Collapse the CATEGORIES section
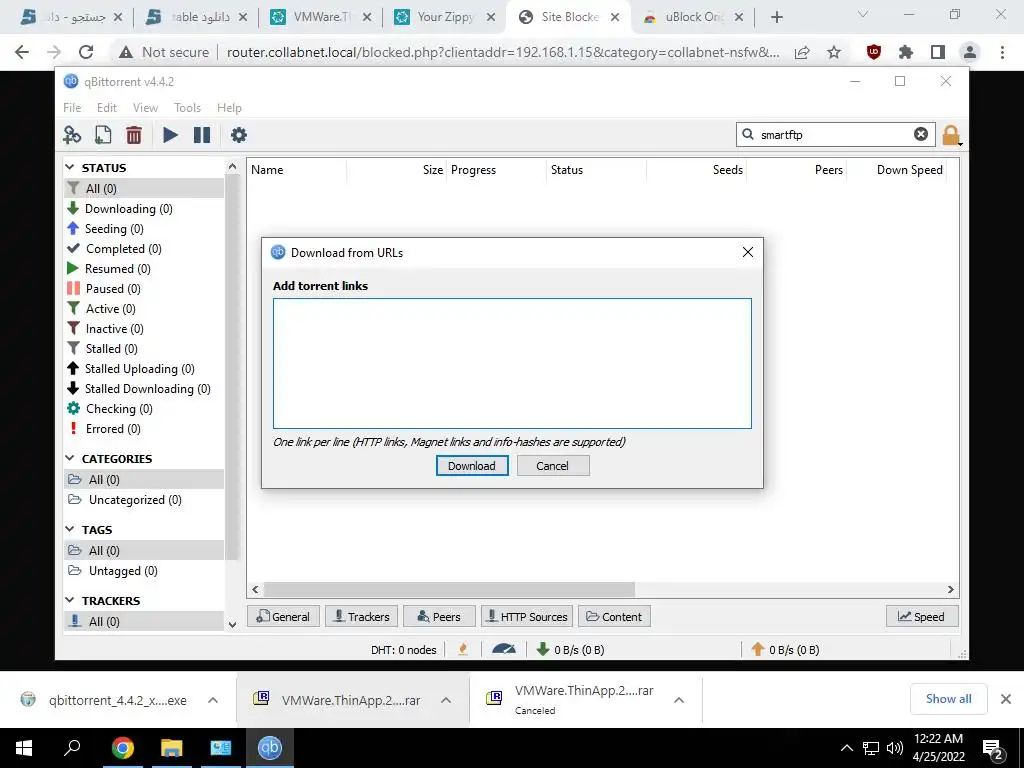This screenshot has height=768, width=1024. tap(70, 458)
